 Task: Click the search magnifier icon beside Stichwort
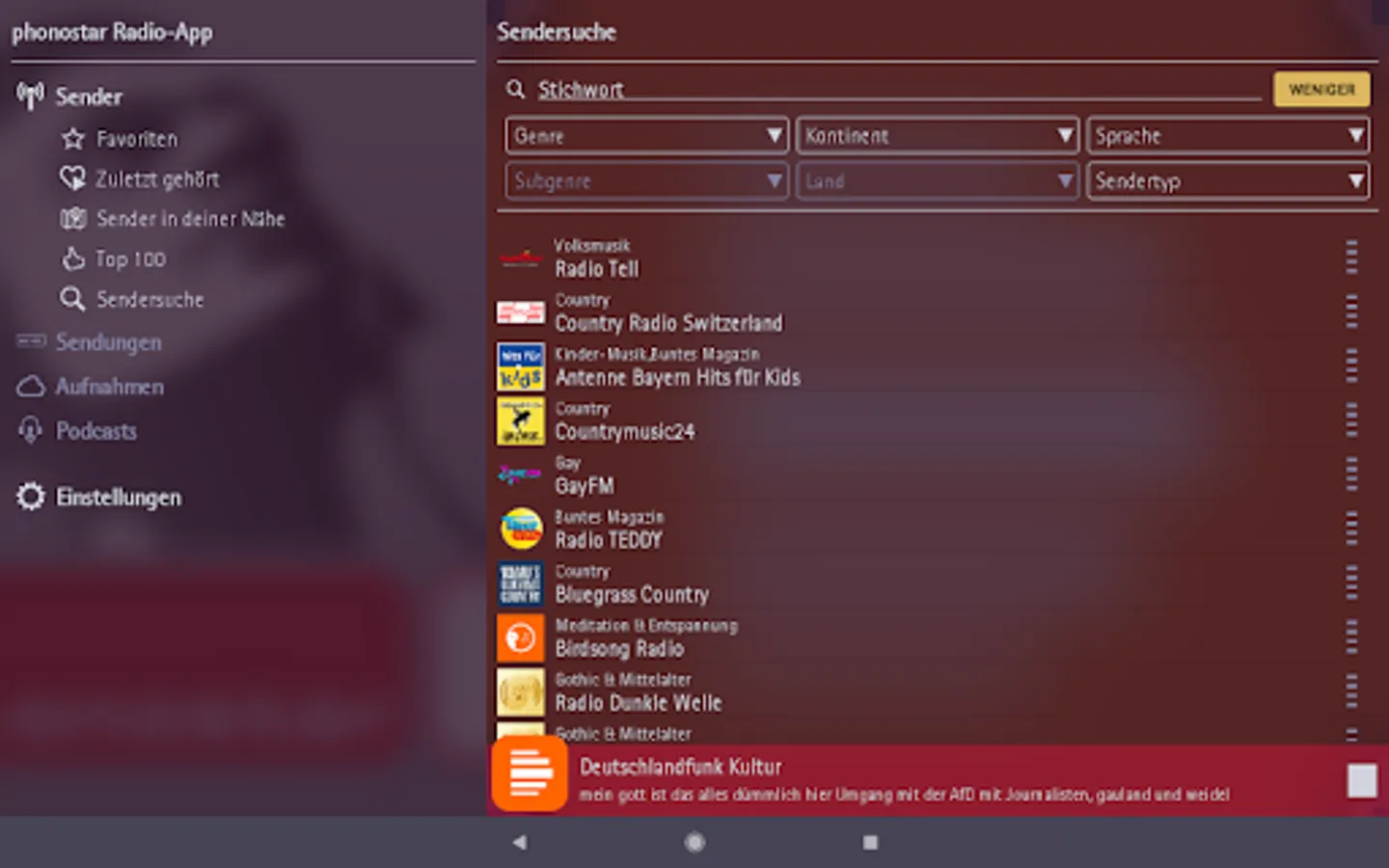516,90
